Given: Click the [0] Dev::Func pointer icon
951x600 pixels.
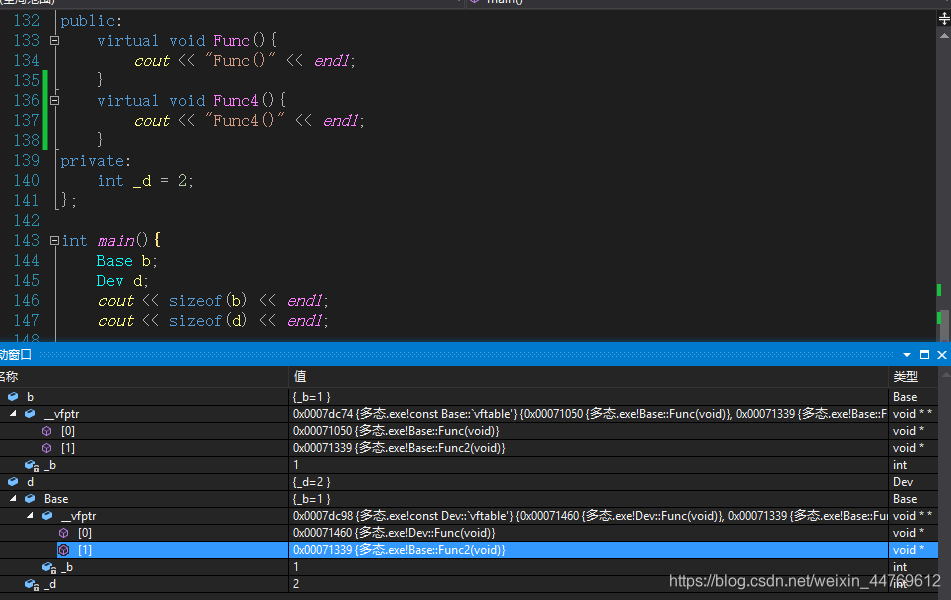Looking at the screenshot, I should pyautogui.click(x=64, y=533).
